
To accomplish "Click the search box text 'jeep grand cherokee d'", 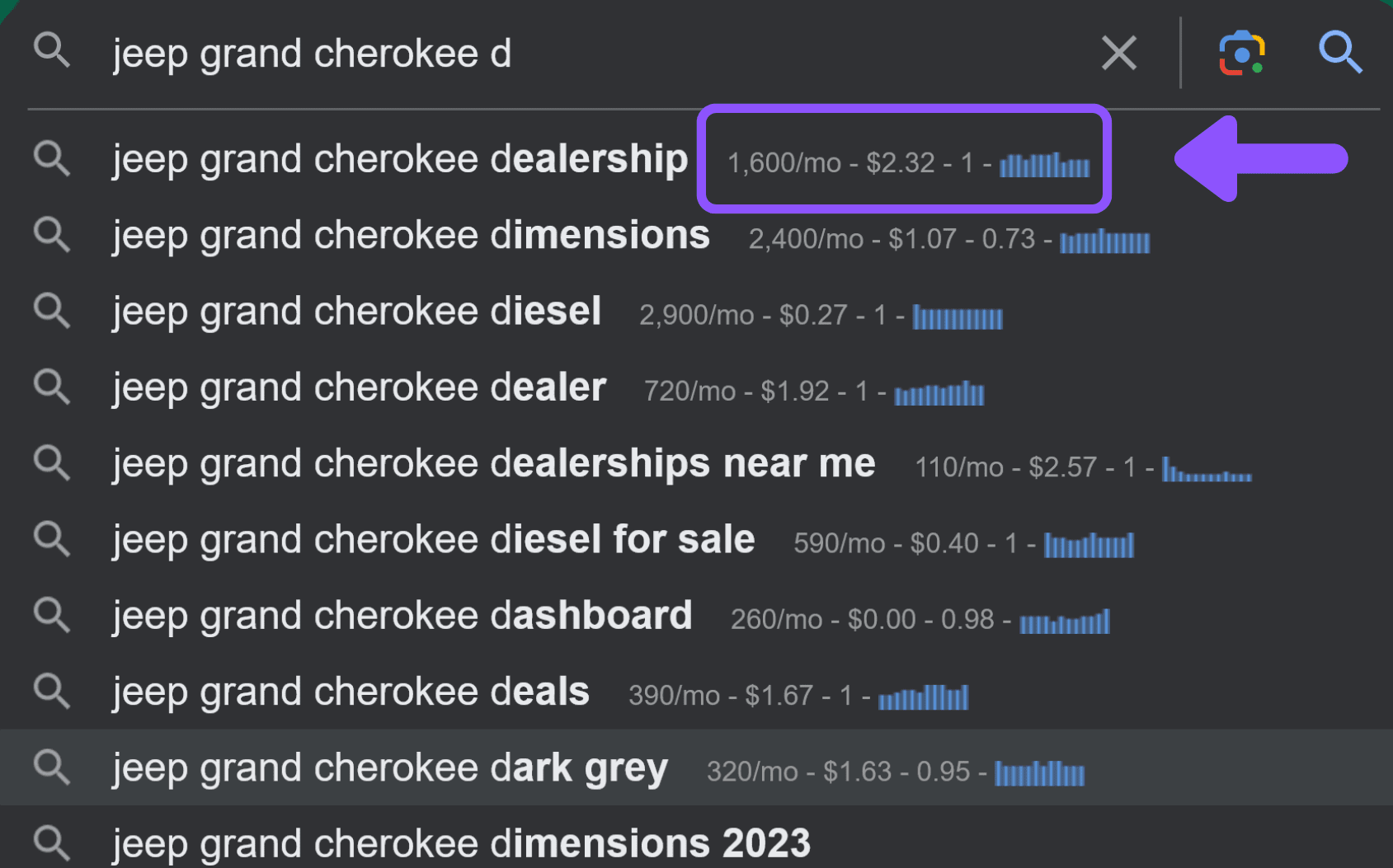I will [x=312, y=54].
